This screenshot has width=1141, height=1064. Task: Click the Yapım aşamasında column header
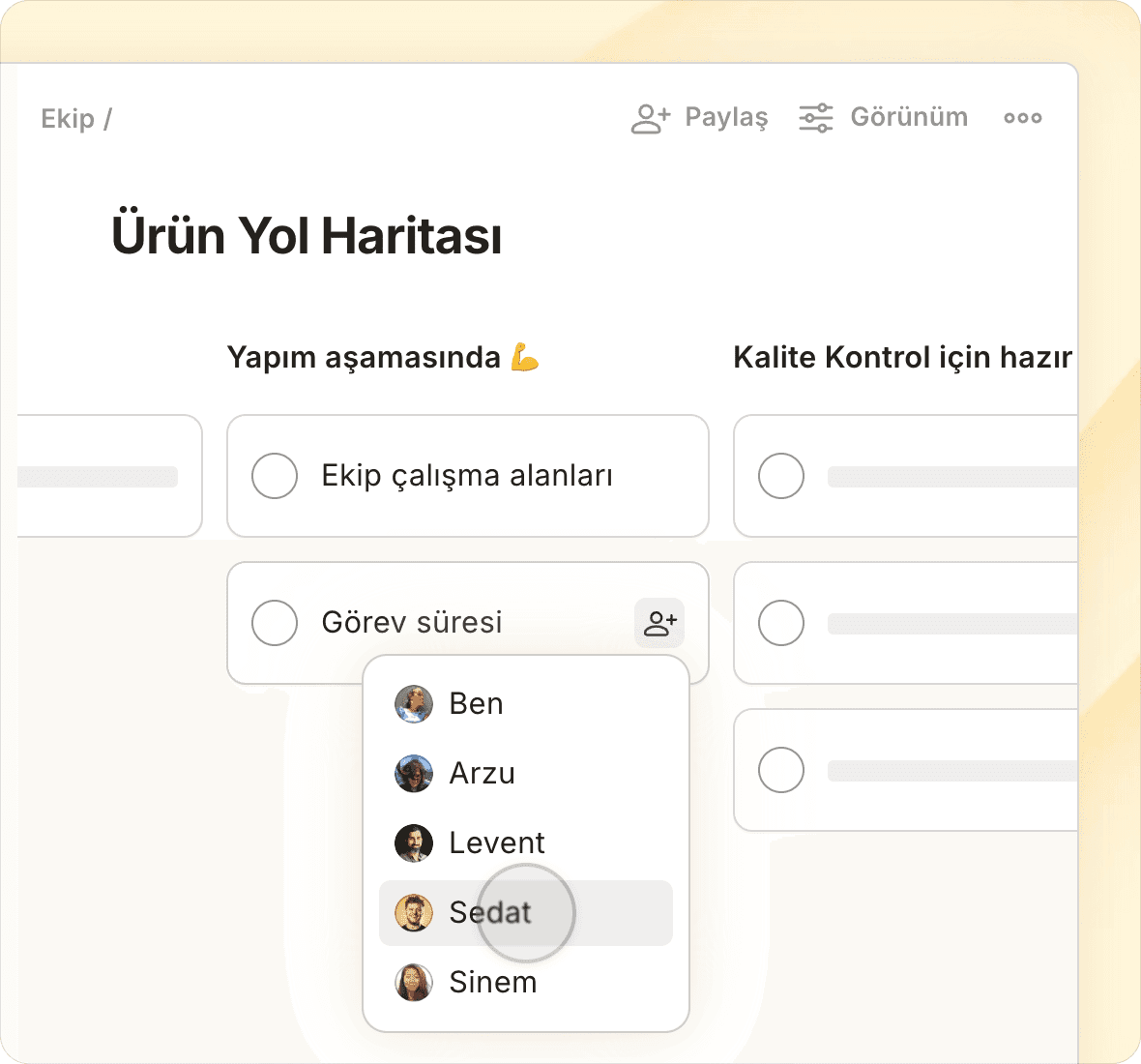364,358
